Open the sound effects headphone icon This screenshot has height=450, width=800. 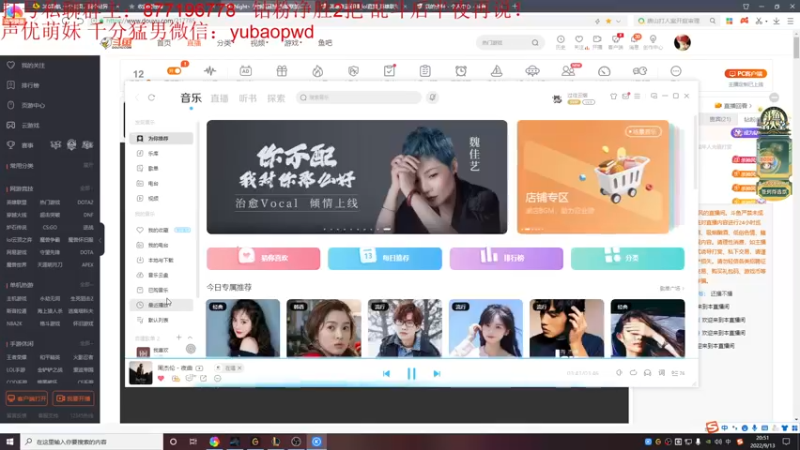coord(647,373)
